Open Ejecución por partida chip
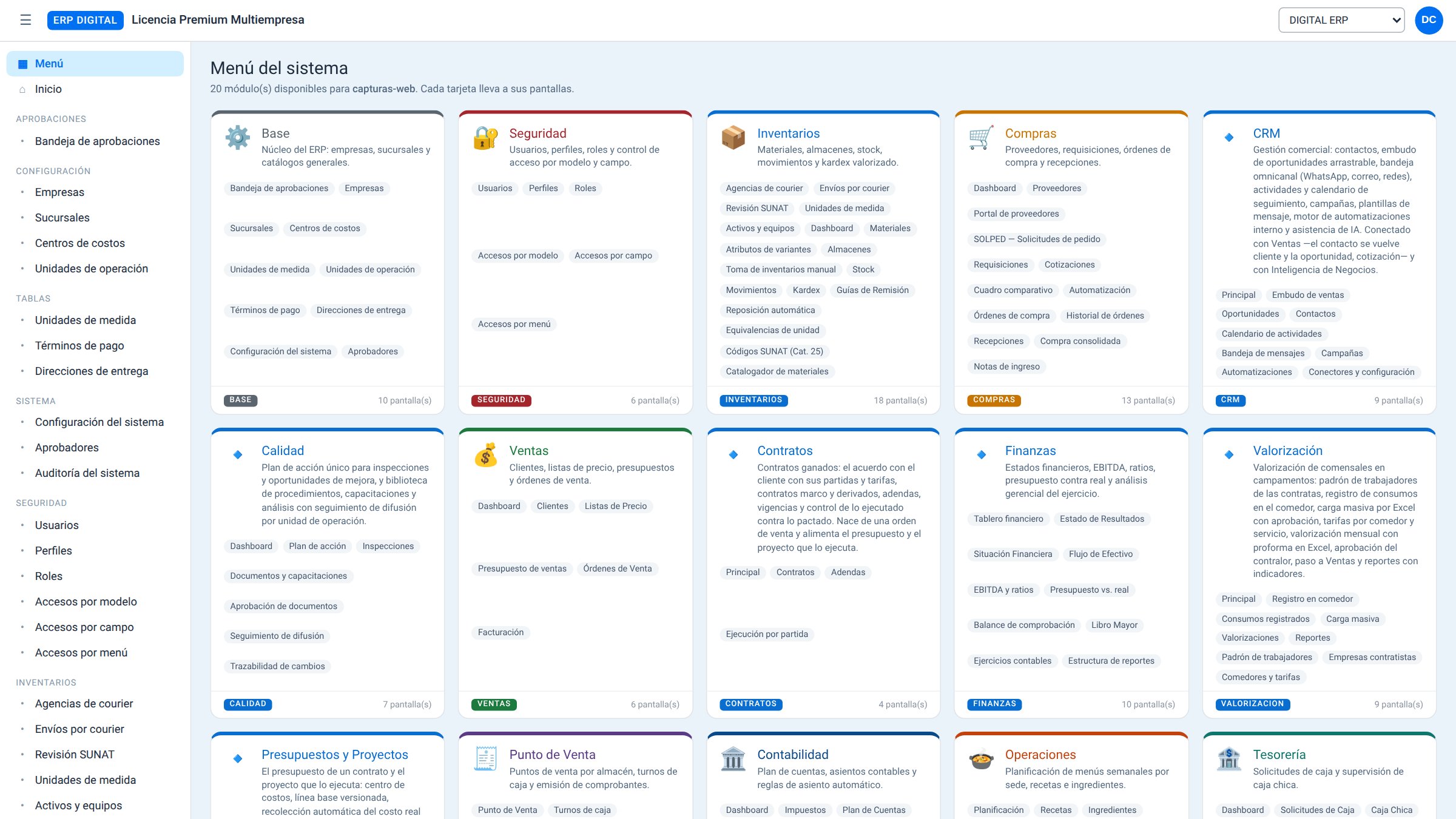The image size is (1456, 819). [767, 634]
